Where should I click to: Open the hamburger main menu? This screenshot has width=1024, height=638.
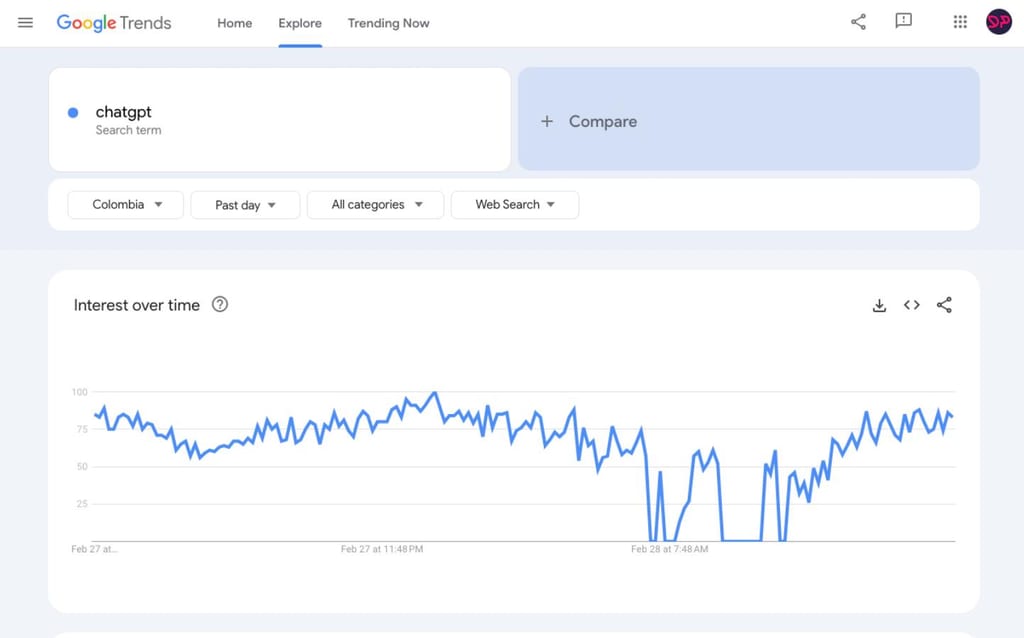25,23
